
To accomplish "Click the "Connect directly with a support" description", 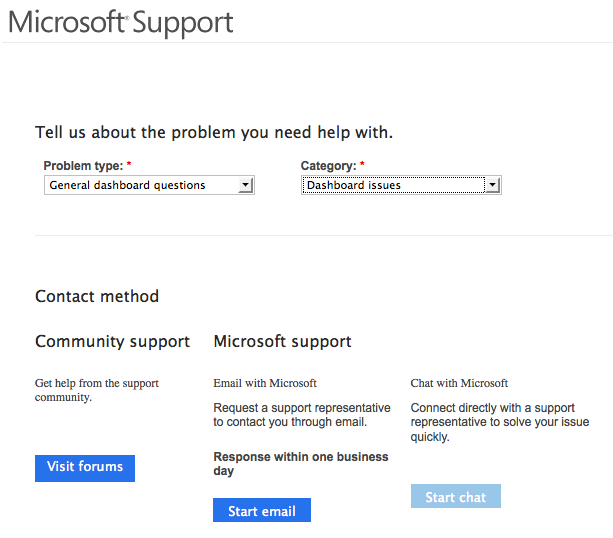I will 500,422.
